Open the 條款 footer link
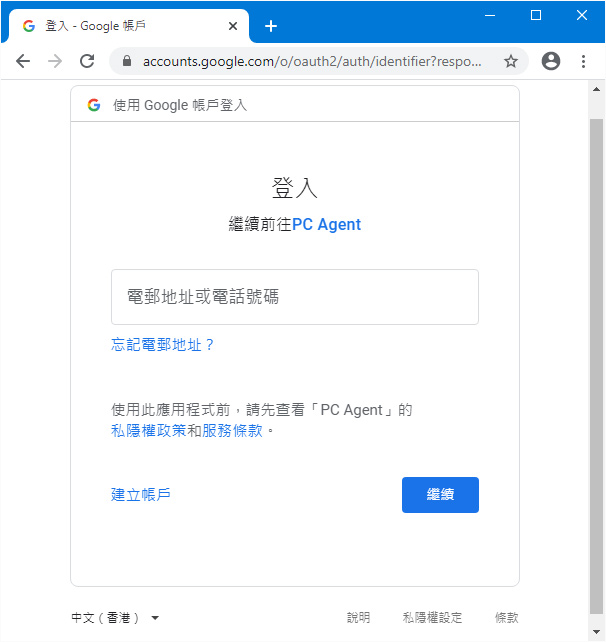 507,617
